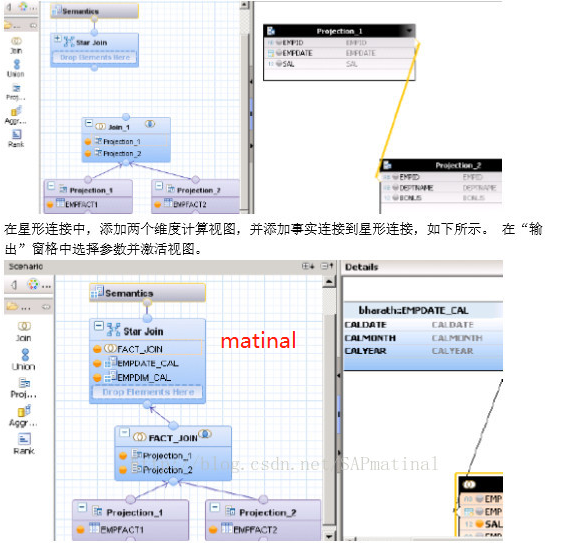Collapse the upper Projection_2 node
Viewport: 588px width, 543px height.
[159, 186]
